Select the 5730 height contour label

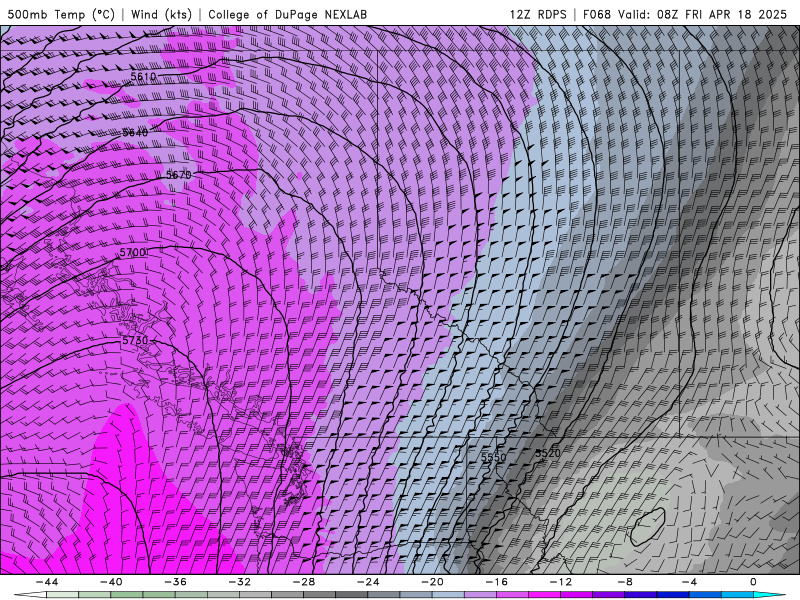[135, 340]
